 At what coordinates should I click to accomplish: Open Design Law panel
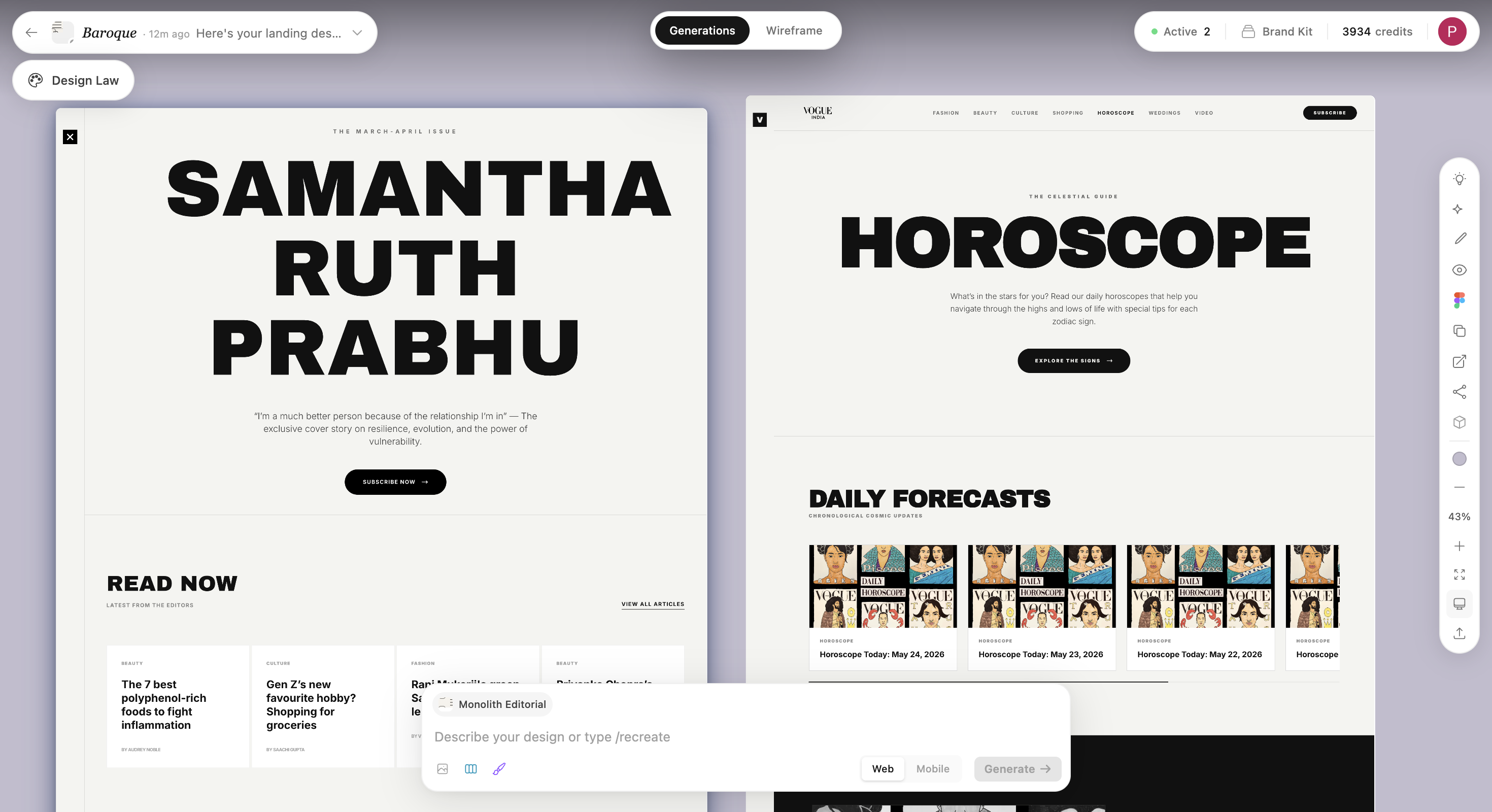(x=74, y=81)
